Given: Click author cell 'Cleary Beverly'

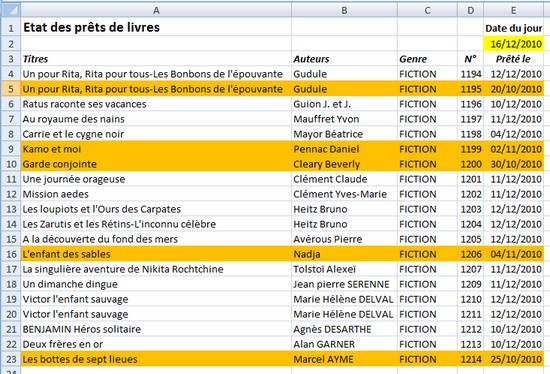Looking at the screenshot, I should tap(344, 164).
